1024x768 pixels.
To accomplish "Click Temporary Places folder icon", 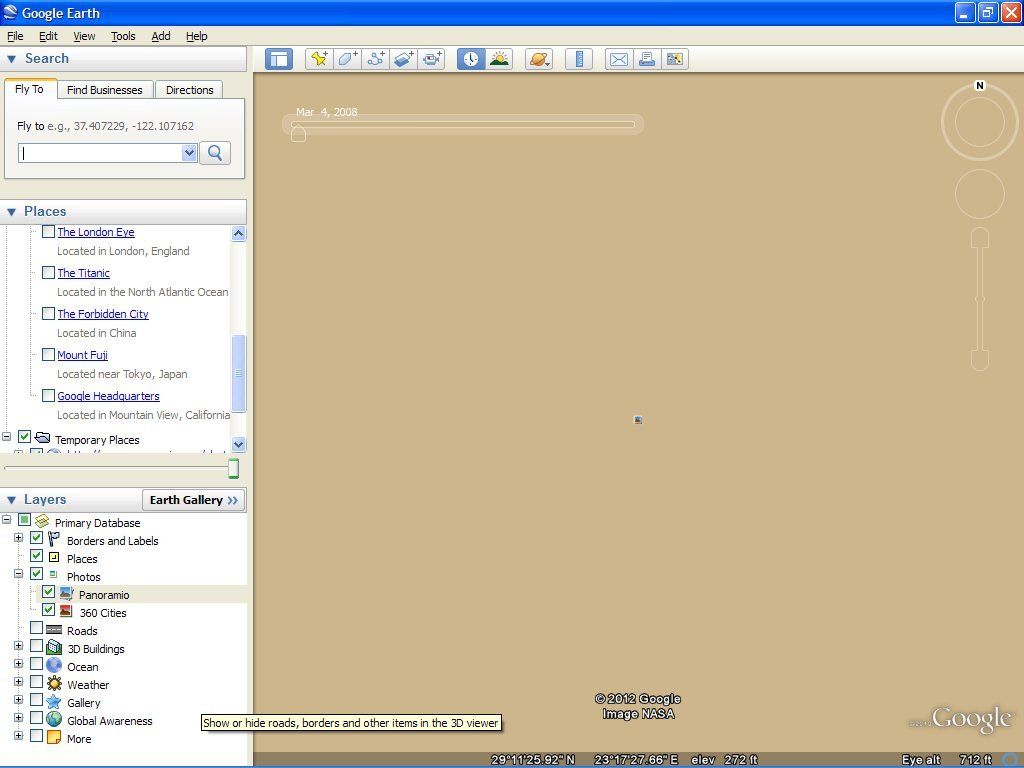I will [42, 438].
